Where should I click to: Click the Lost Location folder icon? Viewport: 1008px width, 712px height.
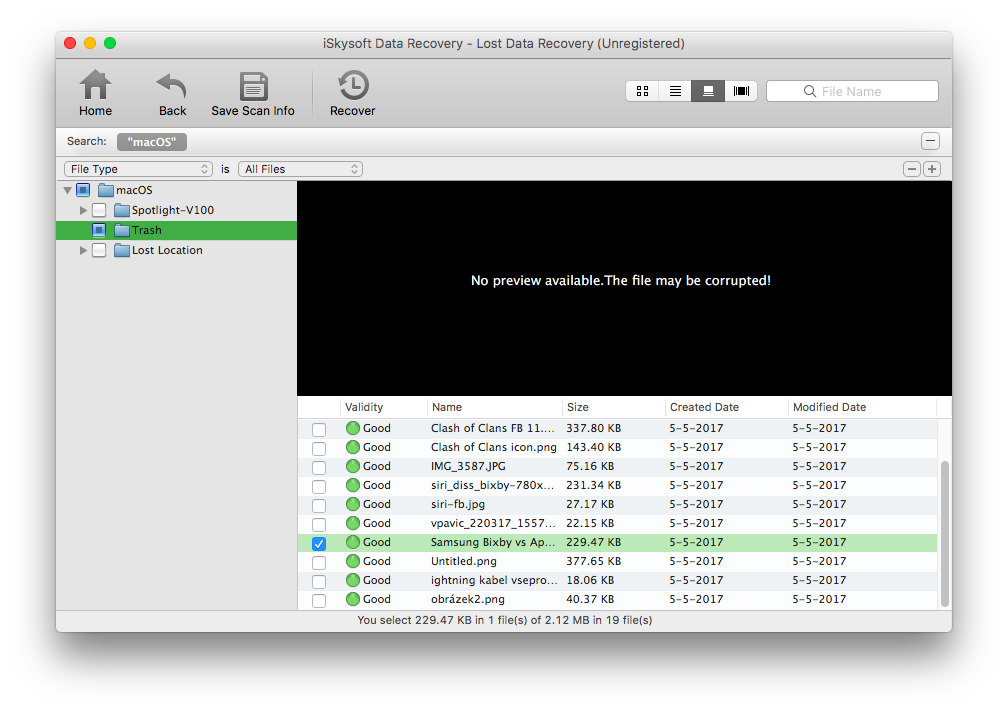[122, 250]
